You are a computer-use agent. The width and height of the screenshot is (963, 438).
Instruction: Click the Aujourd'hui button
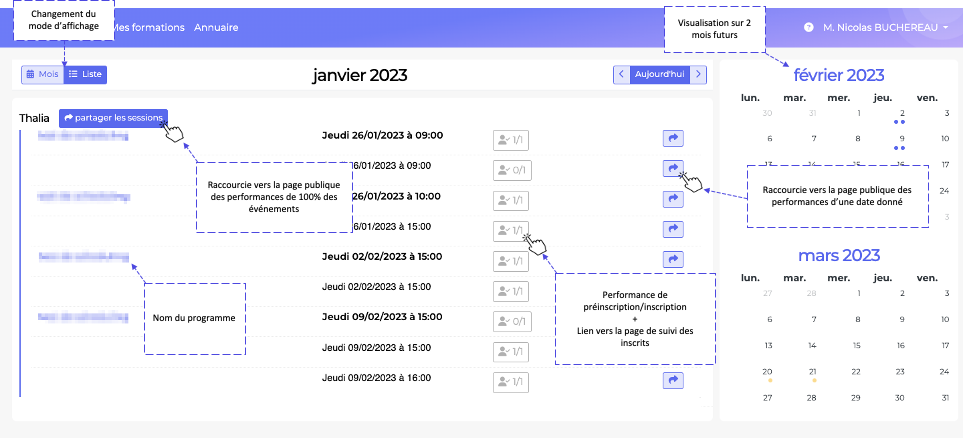(659, 74)
